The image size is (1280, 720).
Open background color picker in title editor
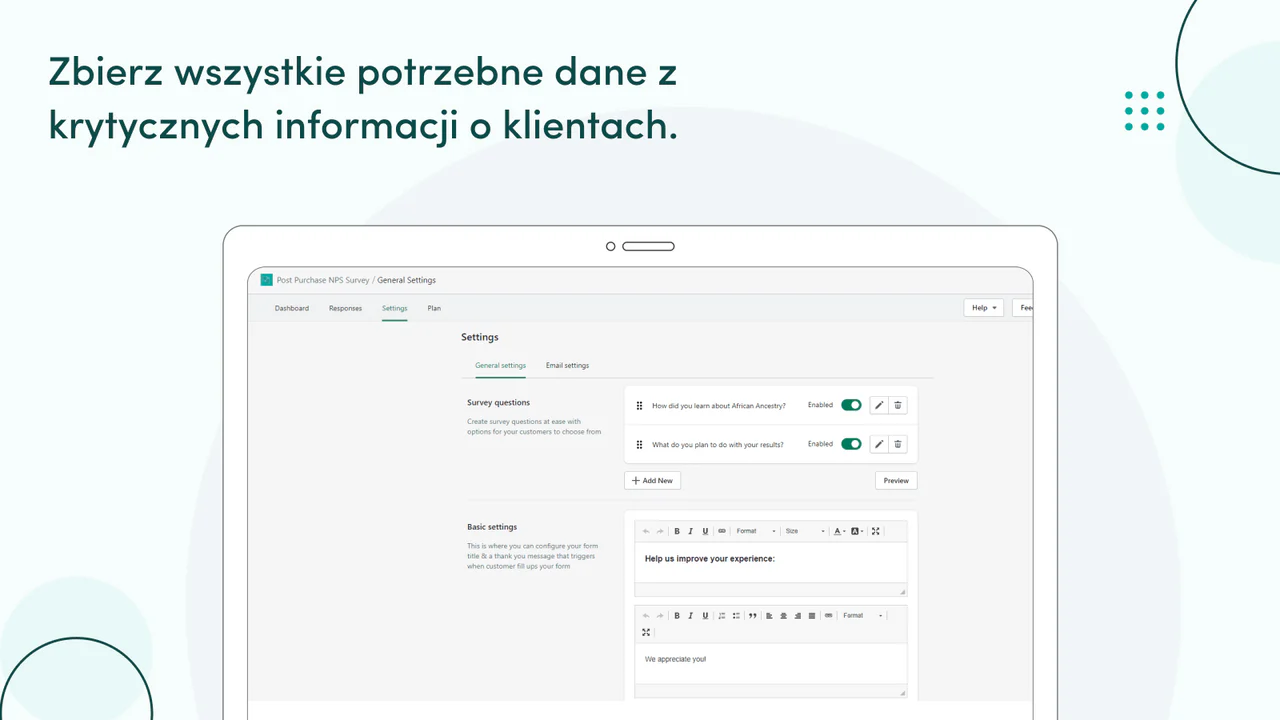click(x=857, y=531)
